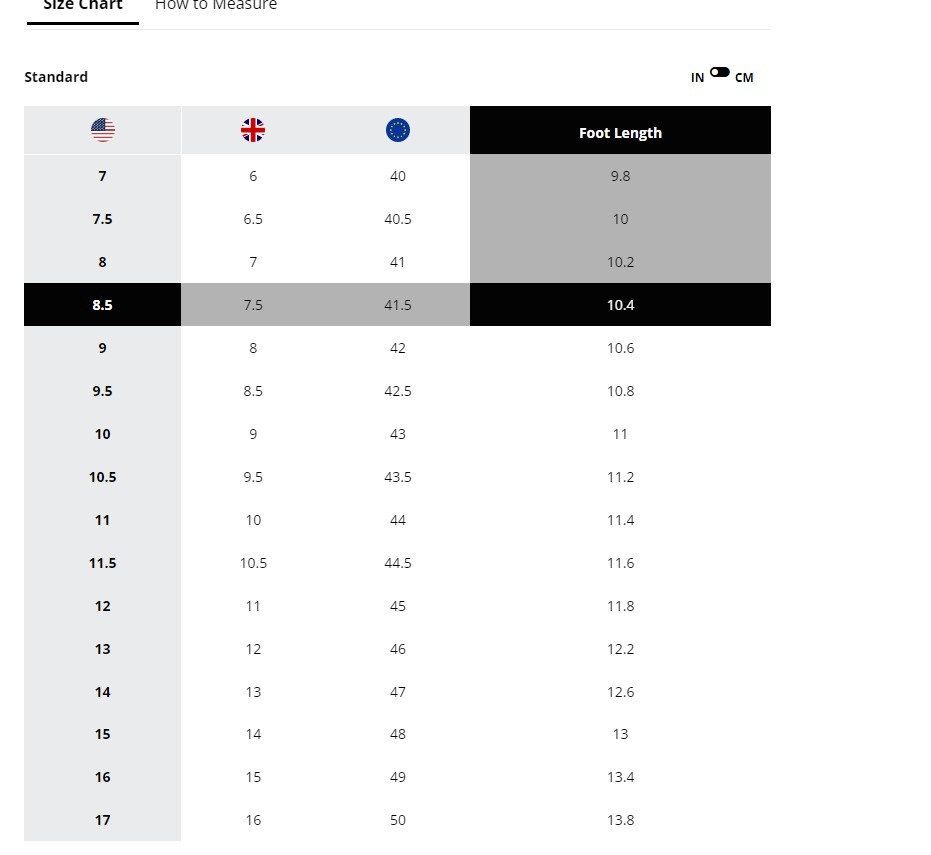This screenshot has width=931, height=855.
Task: Select the Size Chart tab
Action: pos(83,6)
